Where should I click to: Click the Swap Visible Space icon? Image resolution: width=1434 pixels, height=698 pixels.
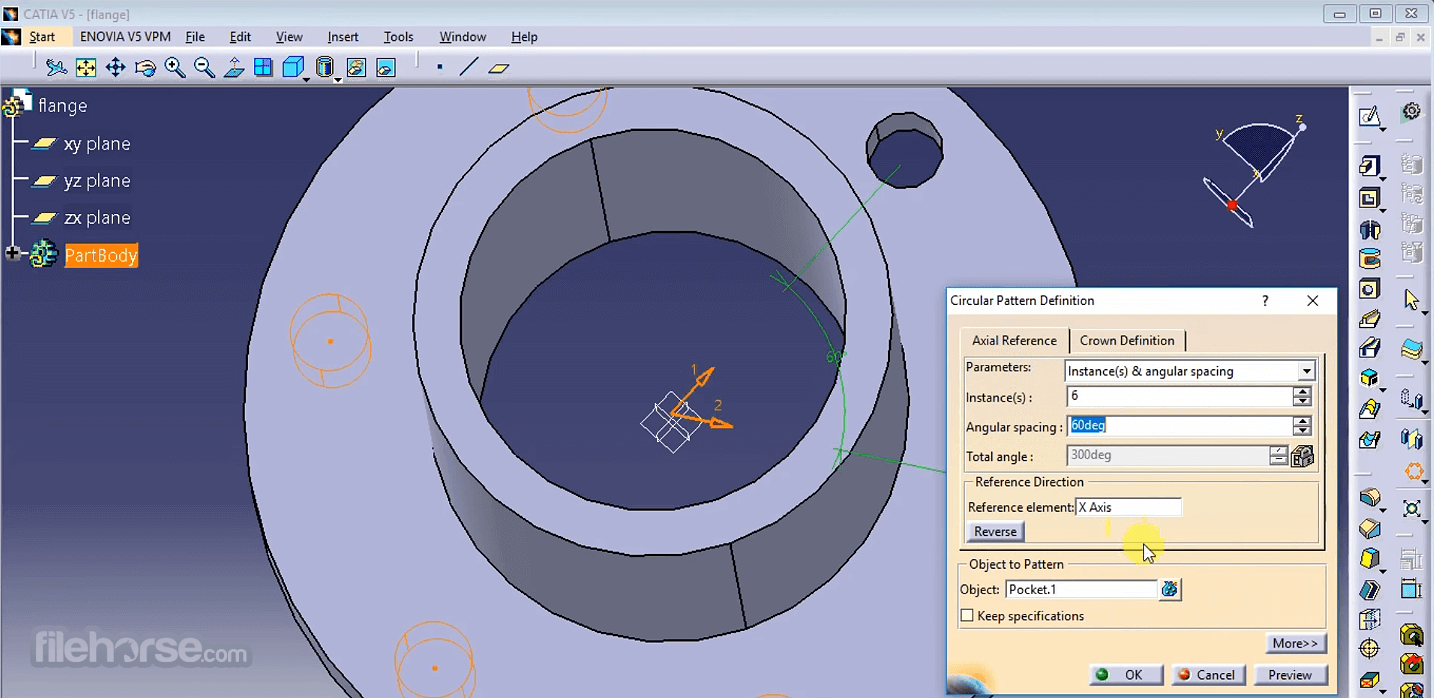(386, 67)
